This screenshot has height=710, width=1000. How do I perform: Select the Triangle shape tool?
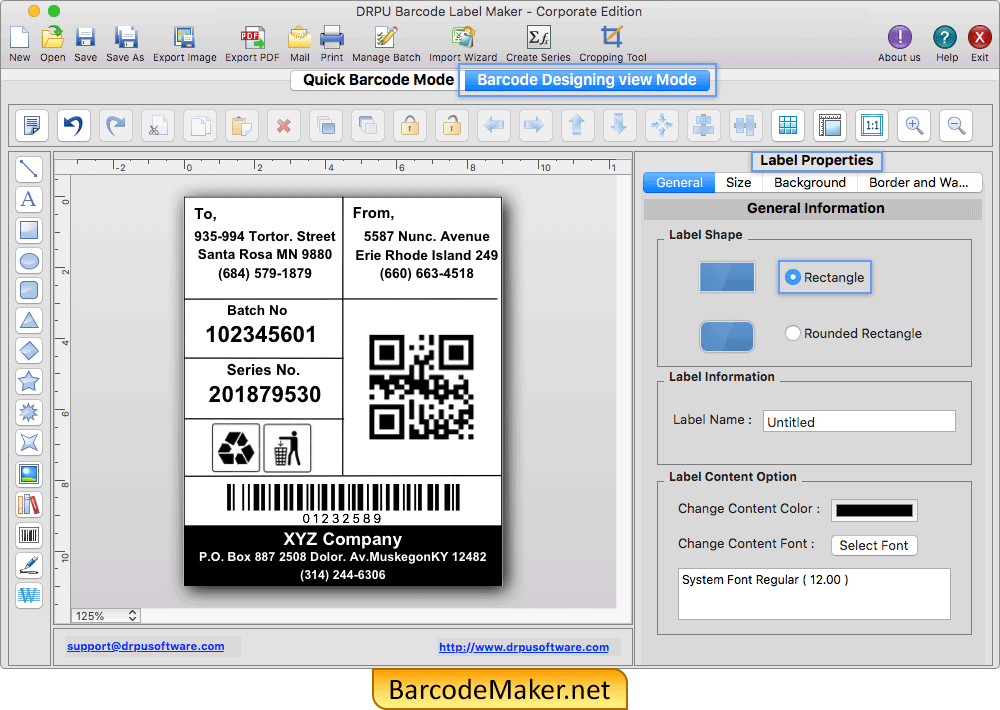click(x=29, y=320)
